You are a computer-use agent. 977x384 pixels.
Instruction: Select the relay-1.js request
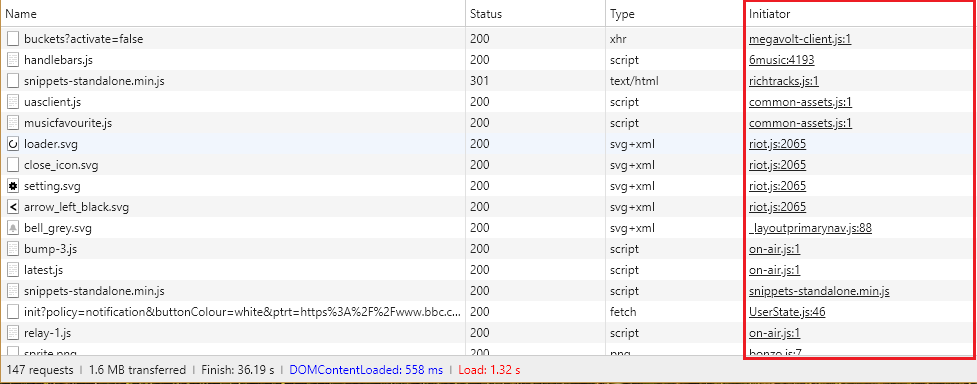(x=488, y=333)
